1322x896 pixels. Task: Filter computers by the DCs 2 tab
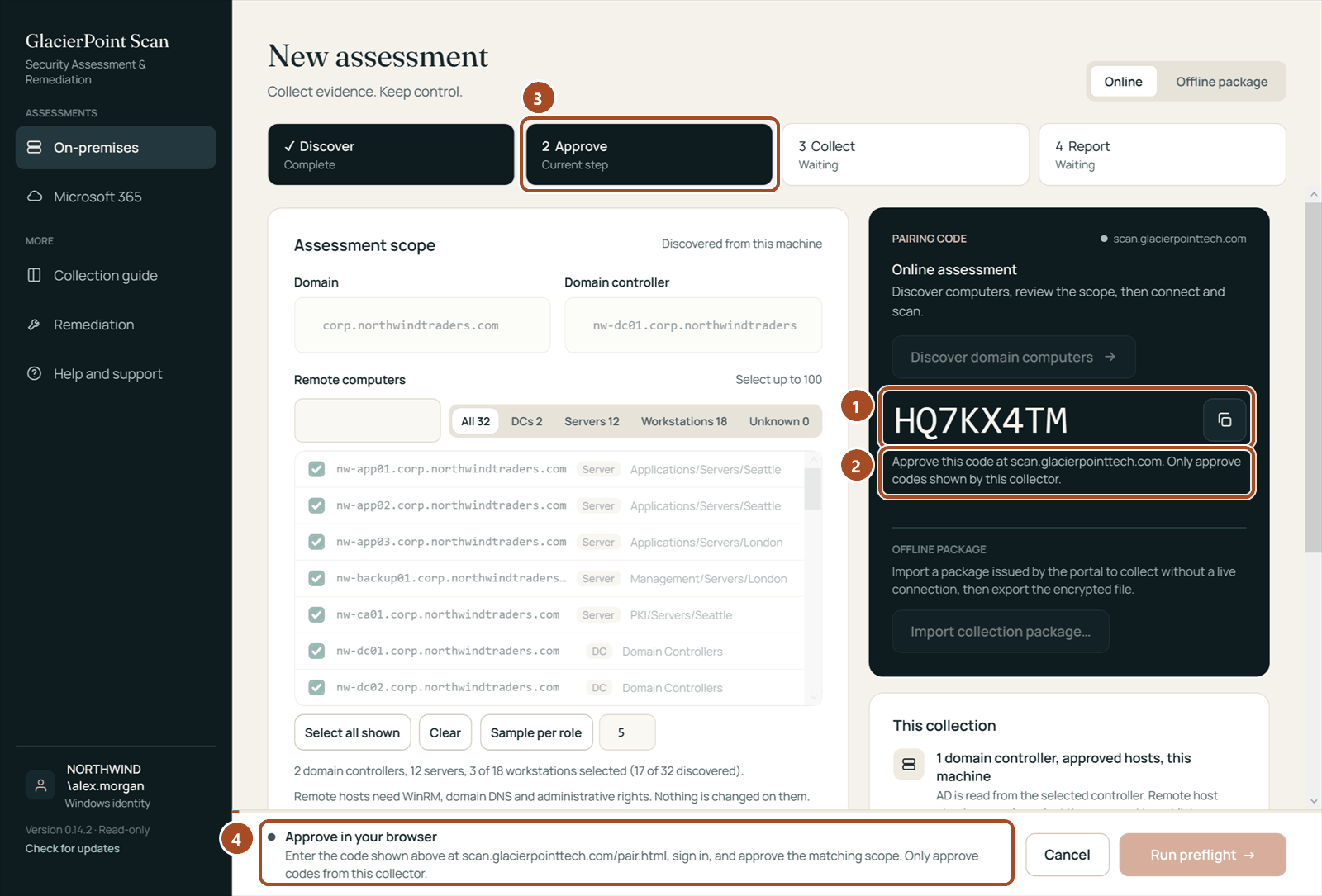coord(526,421)
